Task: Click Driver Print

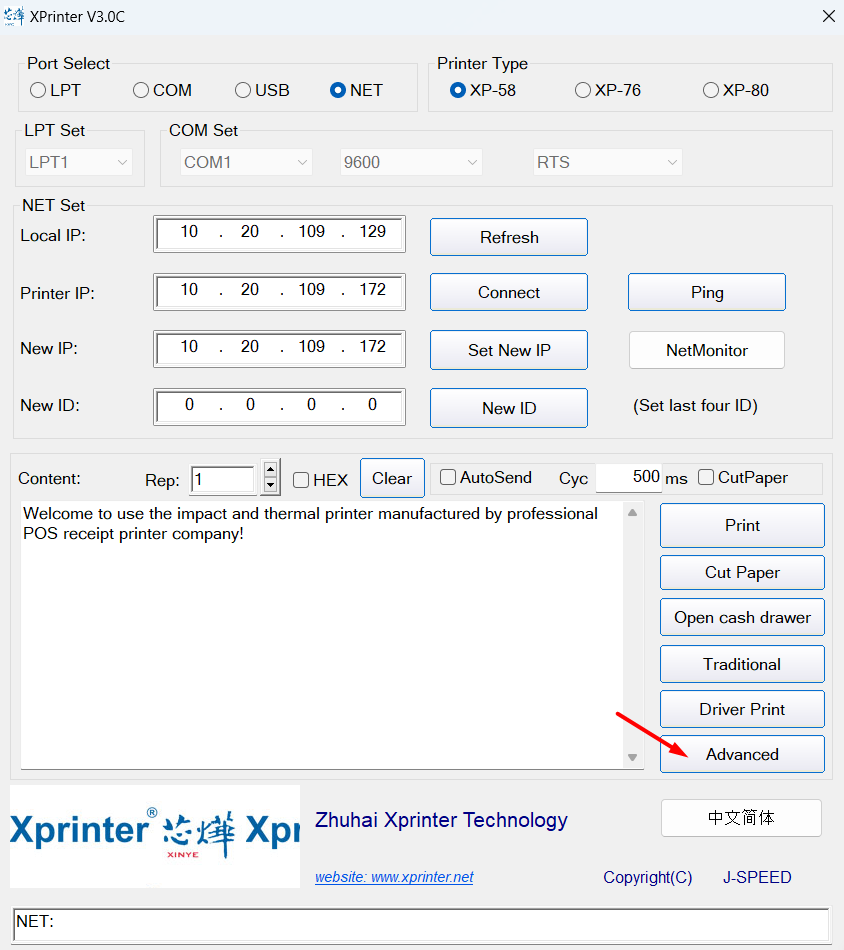Action: click(x=741, y=709)
